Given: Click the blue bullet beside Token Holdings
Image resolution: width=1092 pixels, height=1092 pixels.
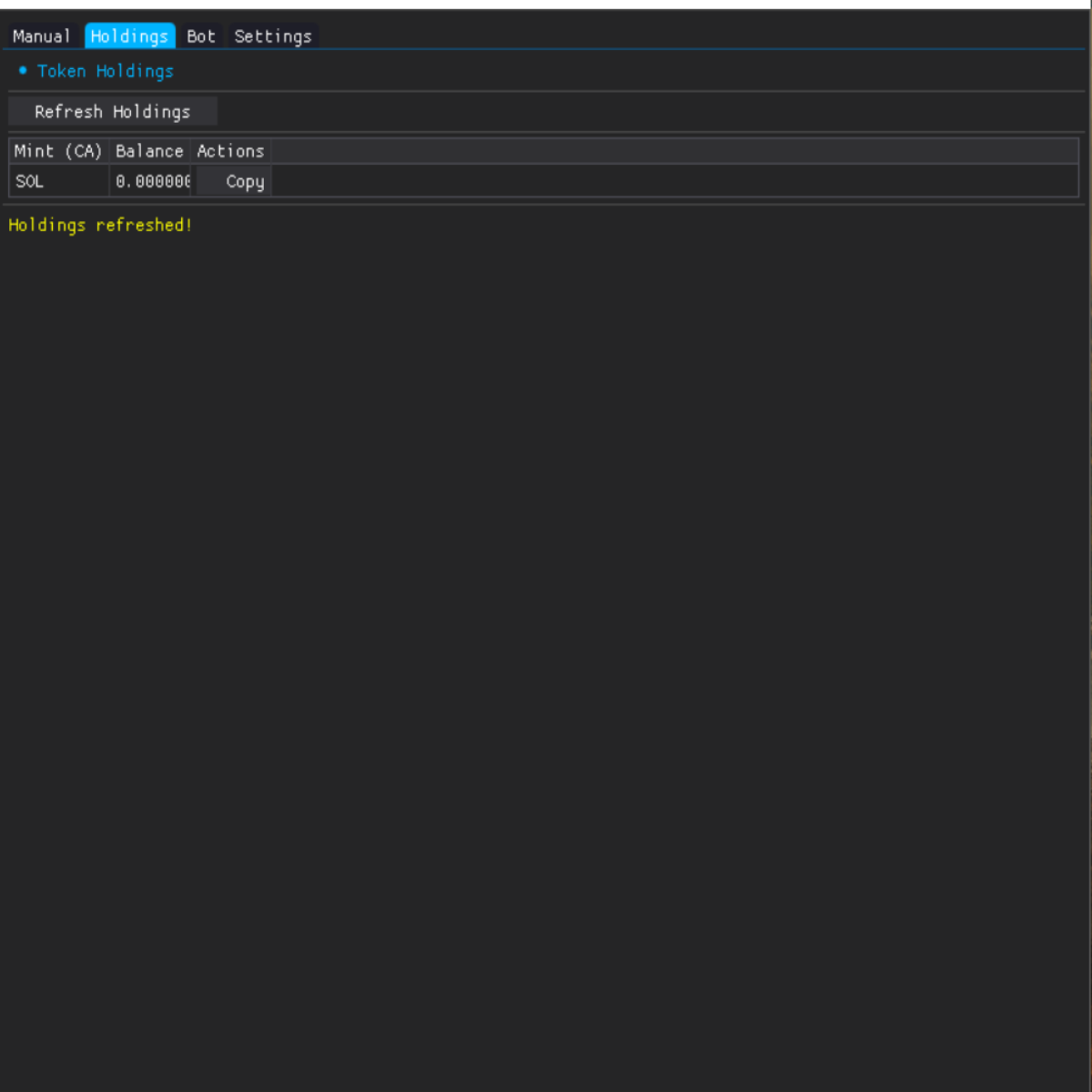Looking at the screenshot, I should (23, 71).
